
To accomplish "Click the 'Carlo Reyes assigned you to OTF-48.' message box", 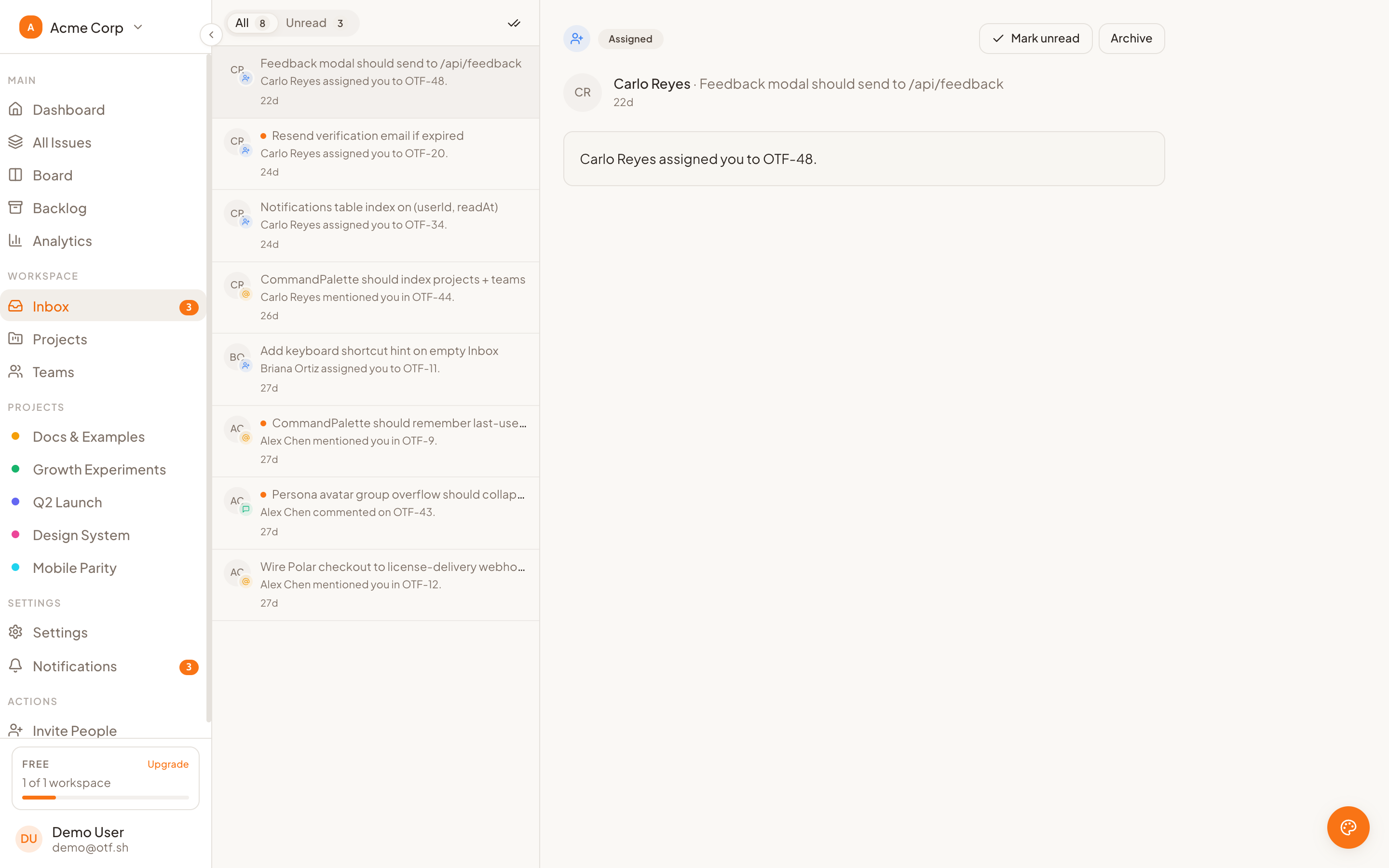I will coord(864,159).
